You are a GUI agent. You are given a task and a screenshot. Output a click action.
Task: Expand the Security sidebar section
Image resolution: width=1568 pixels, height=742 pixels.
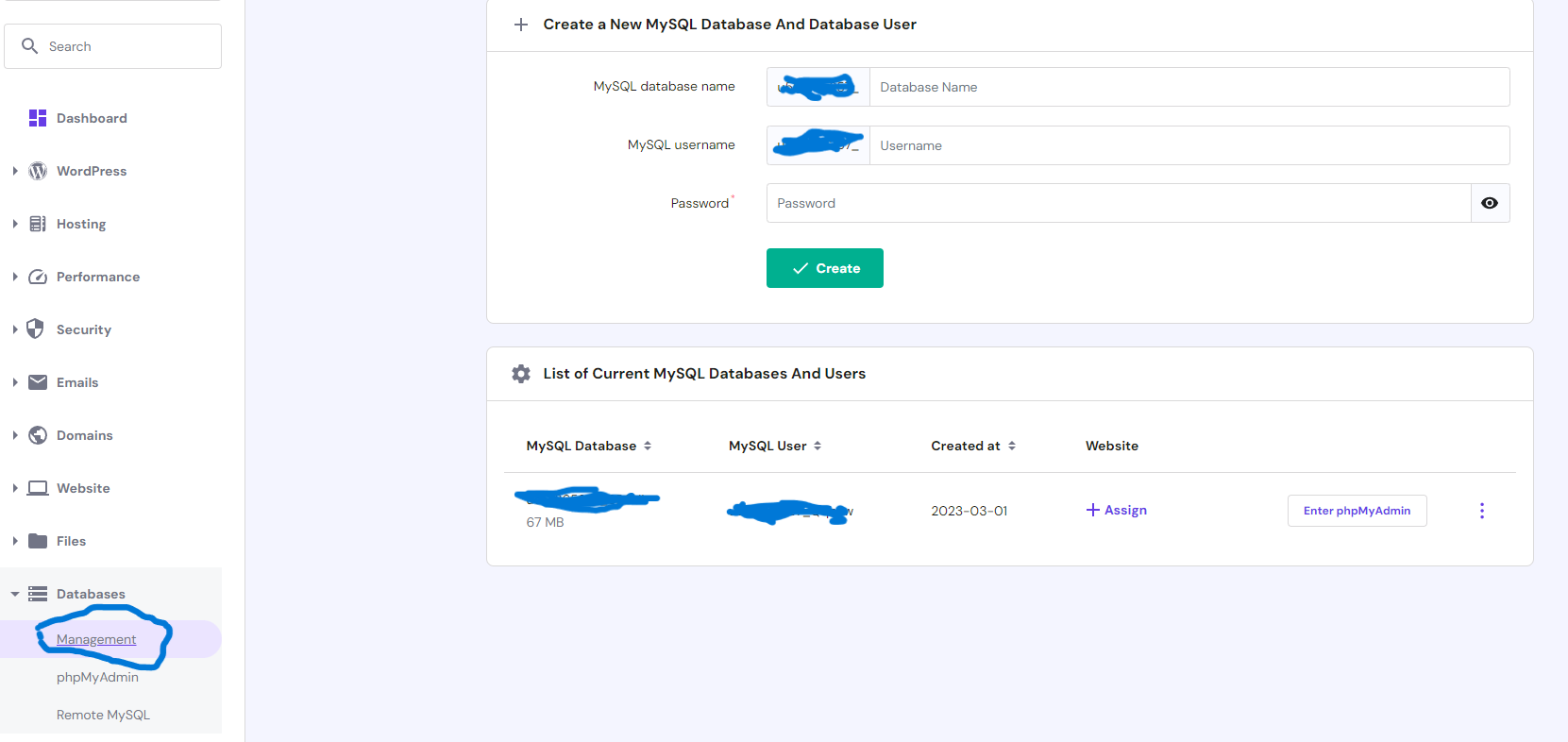pos(15,329)
